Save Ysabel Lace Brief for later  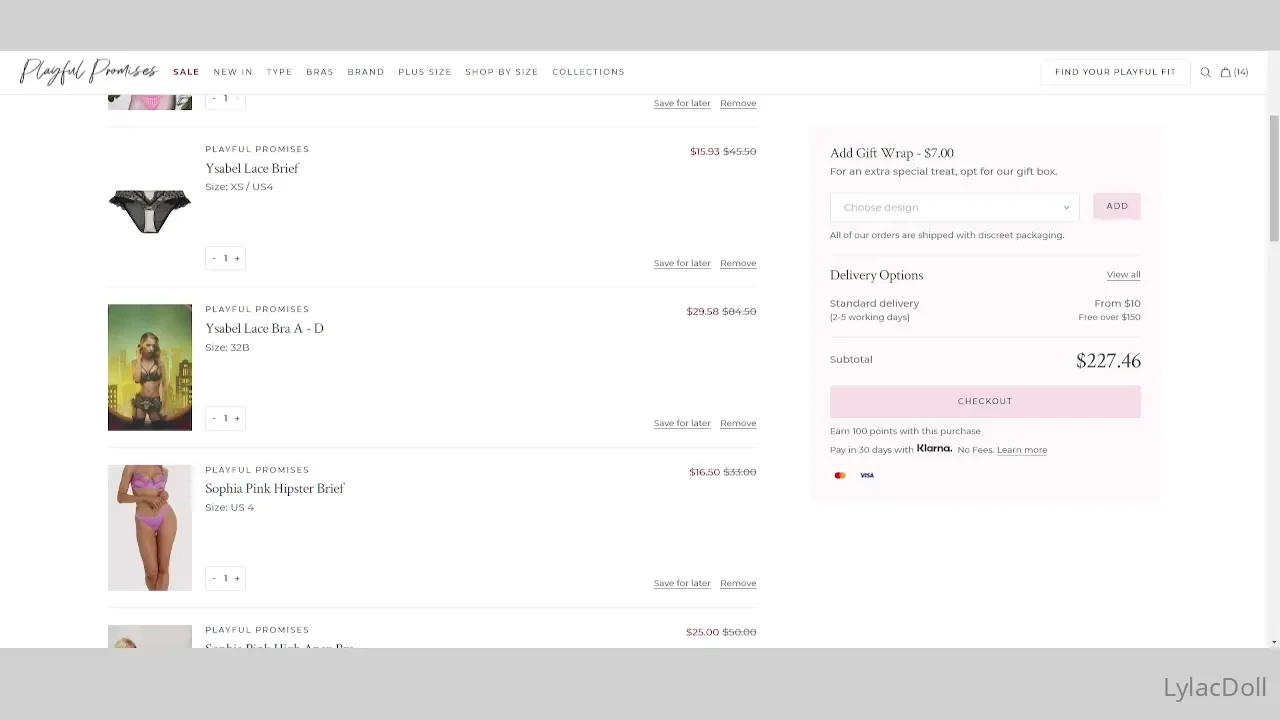coord(682,263)
